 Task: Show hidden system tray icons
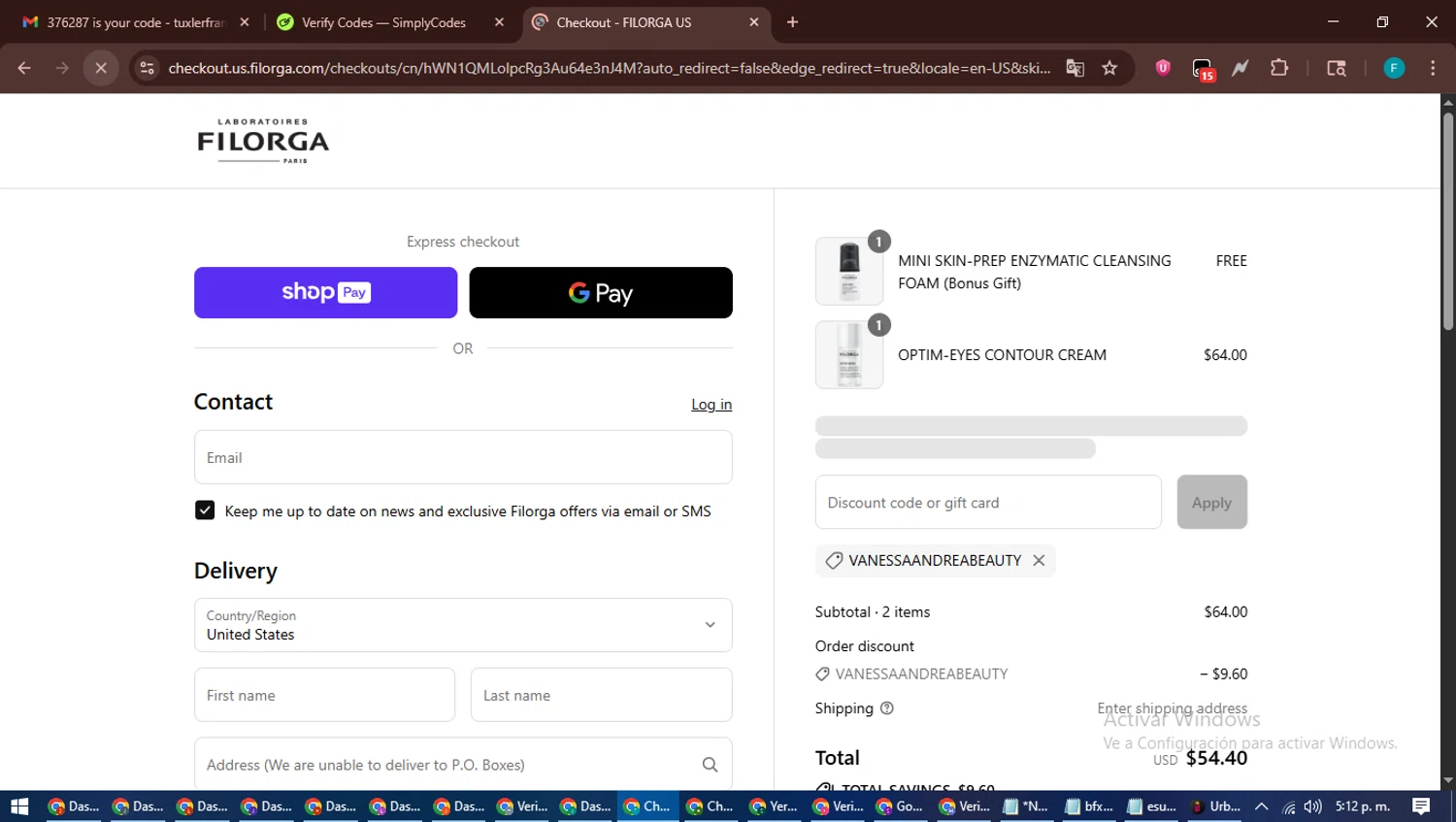click(1262, 806)
